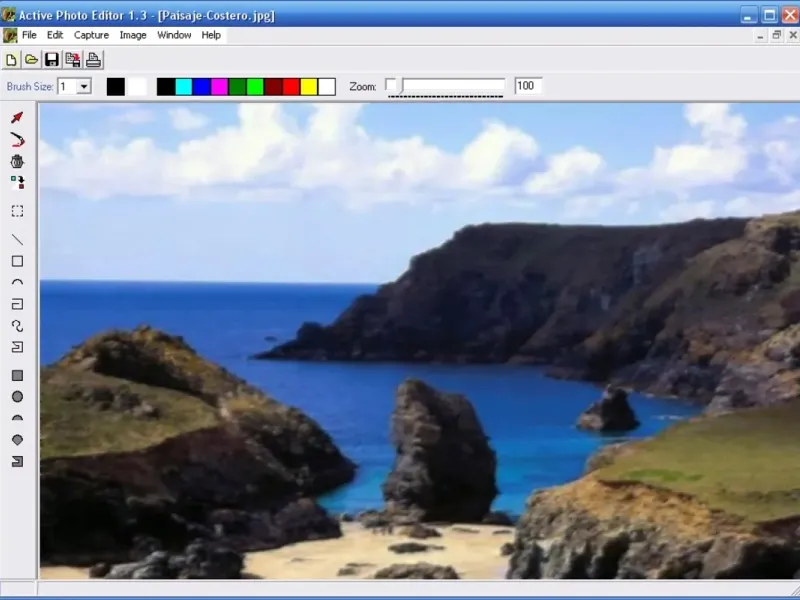Pick magenta from the color palette
The height and width of the screenshot is (600, 800).
point(219,87)
